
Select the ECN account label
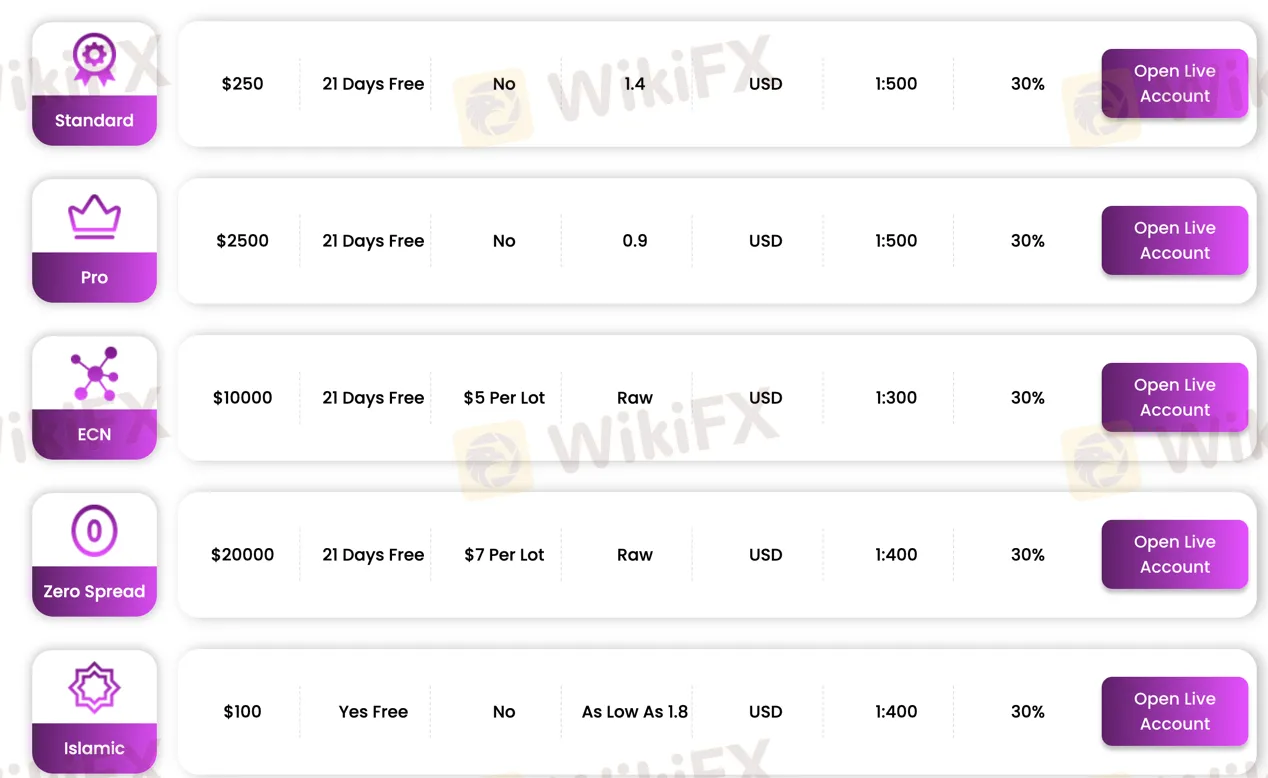pyautogui.click(x=94, y=435)
